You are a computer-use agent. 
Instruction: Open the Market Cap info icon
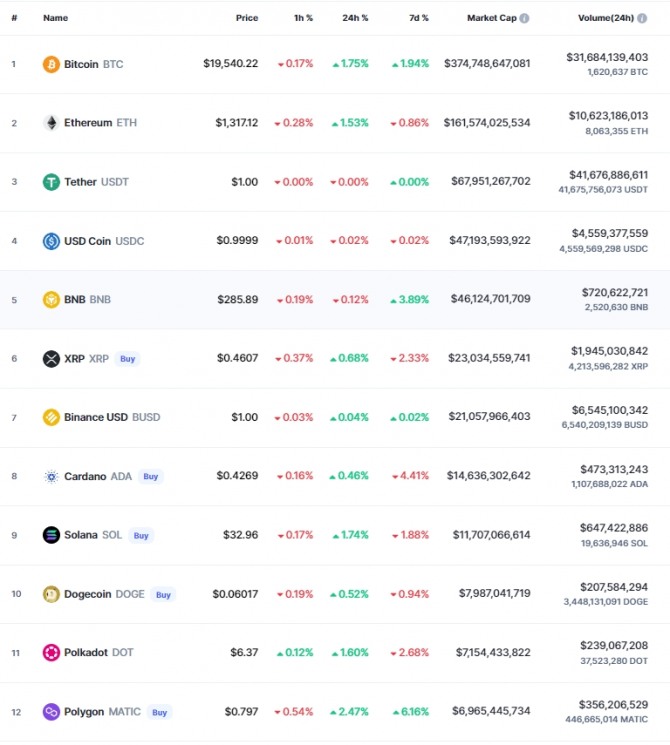coord(524,18)
